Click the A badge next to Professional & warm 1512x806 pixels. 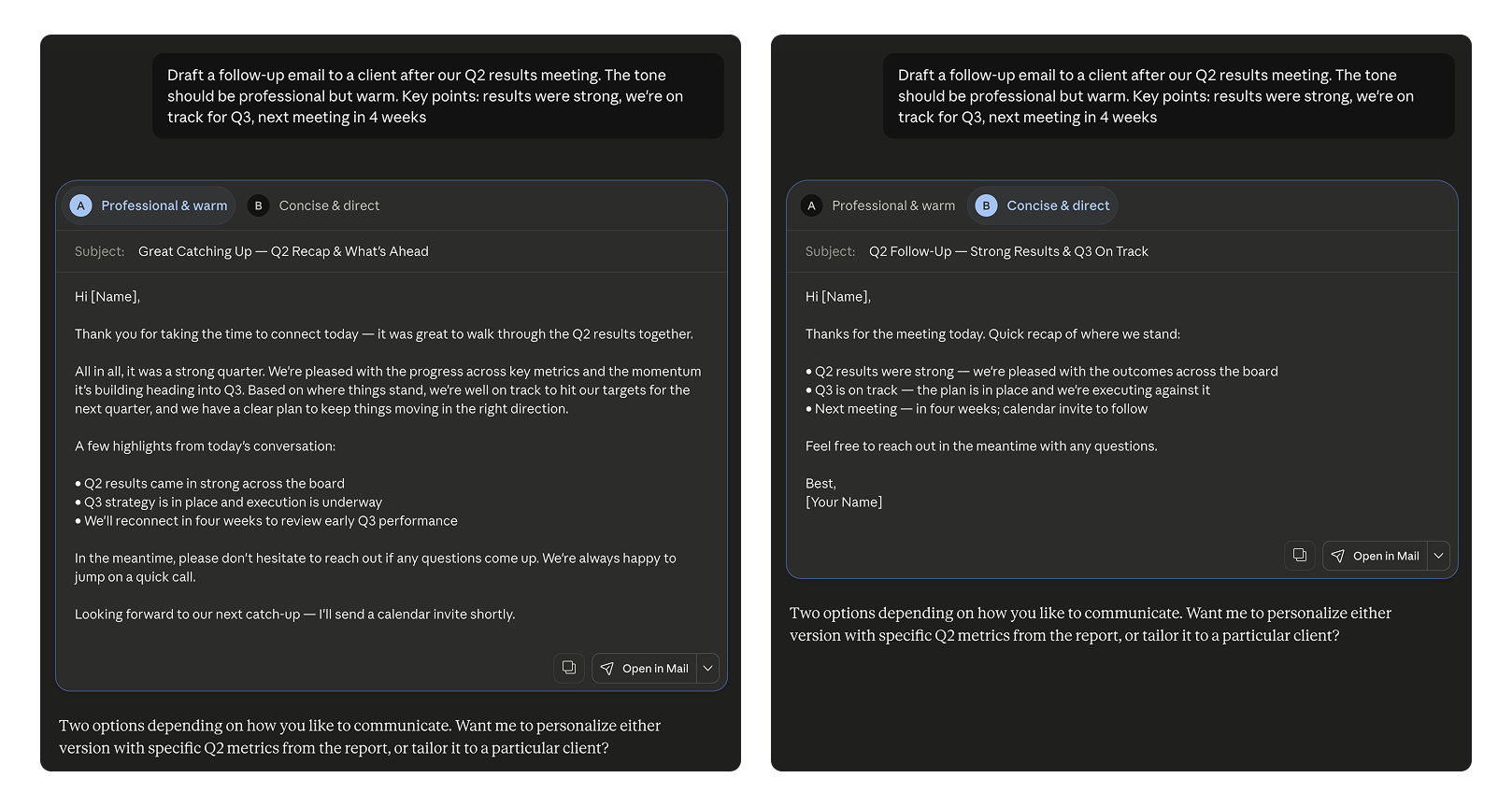click(x=80, y=205)
